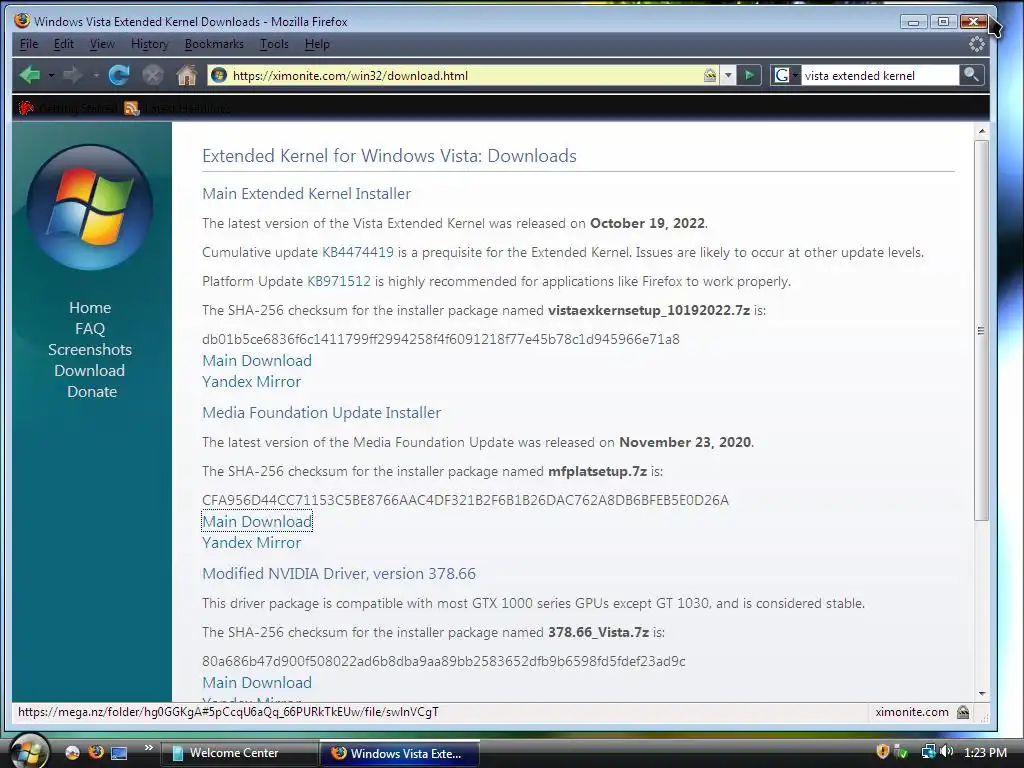Click the padlock icon in the address bar
Image resolution: width=1024 pixels, height=768 pixels.
(710, 75)
